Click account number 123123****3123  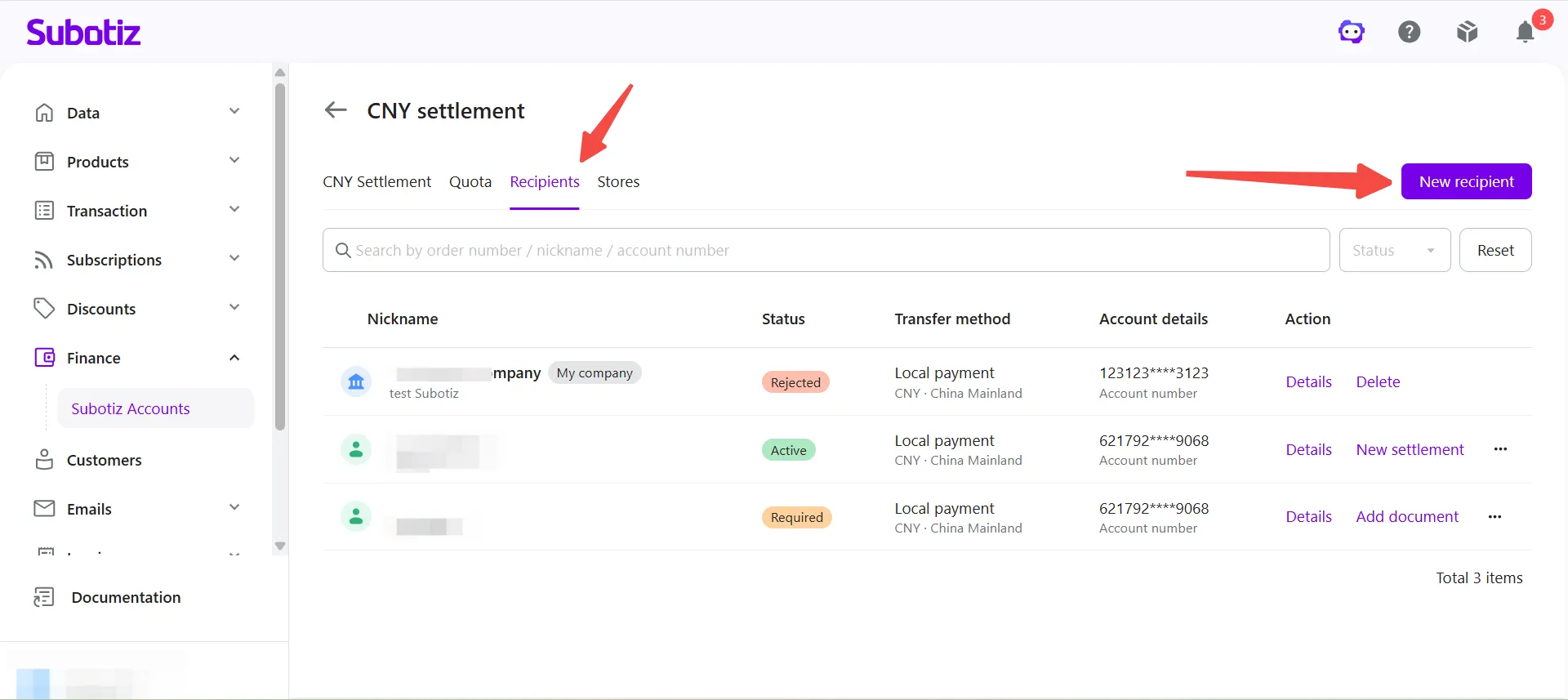[x=1153, y=372]
